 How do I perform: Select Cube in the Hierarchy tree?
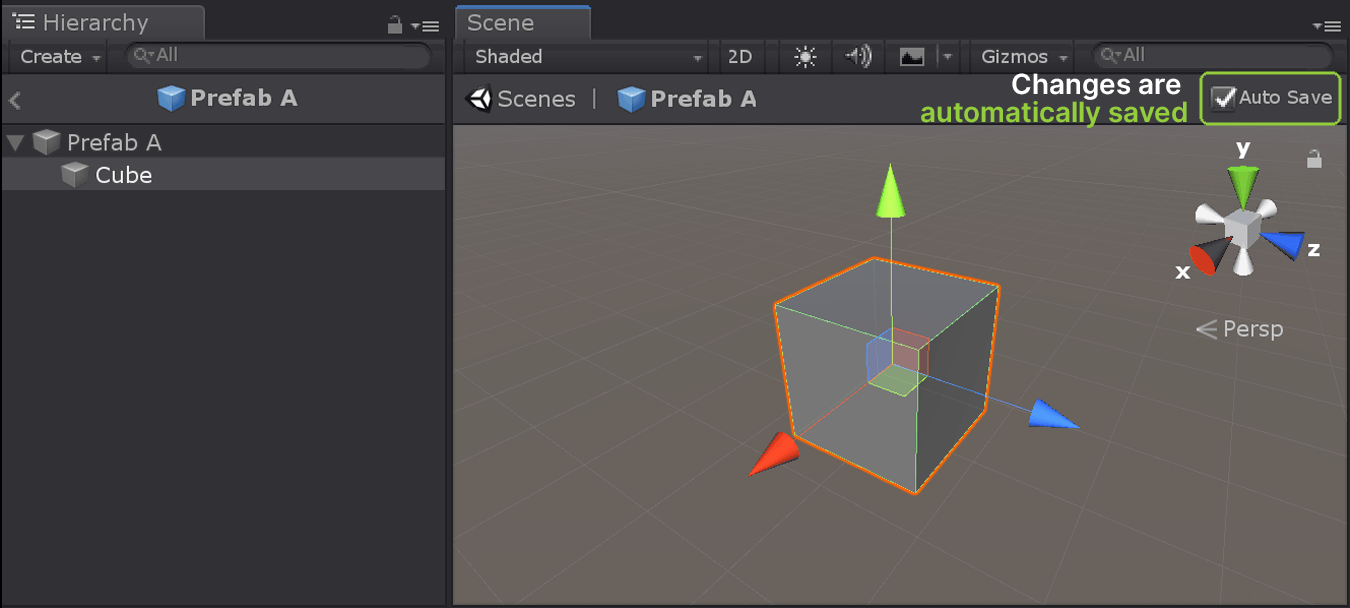(123, 175)
